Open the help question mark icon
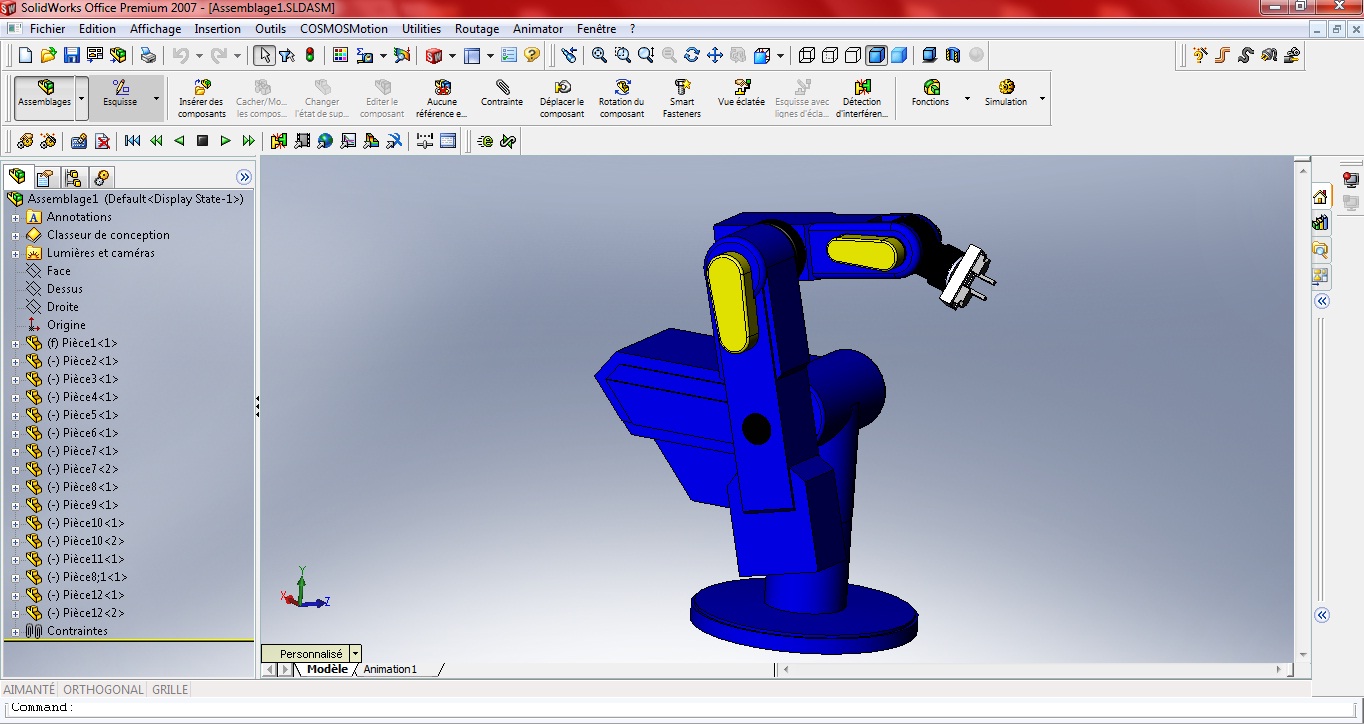 tap(532, 55)
